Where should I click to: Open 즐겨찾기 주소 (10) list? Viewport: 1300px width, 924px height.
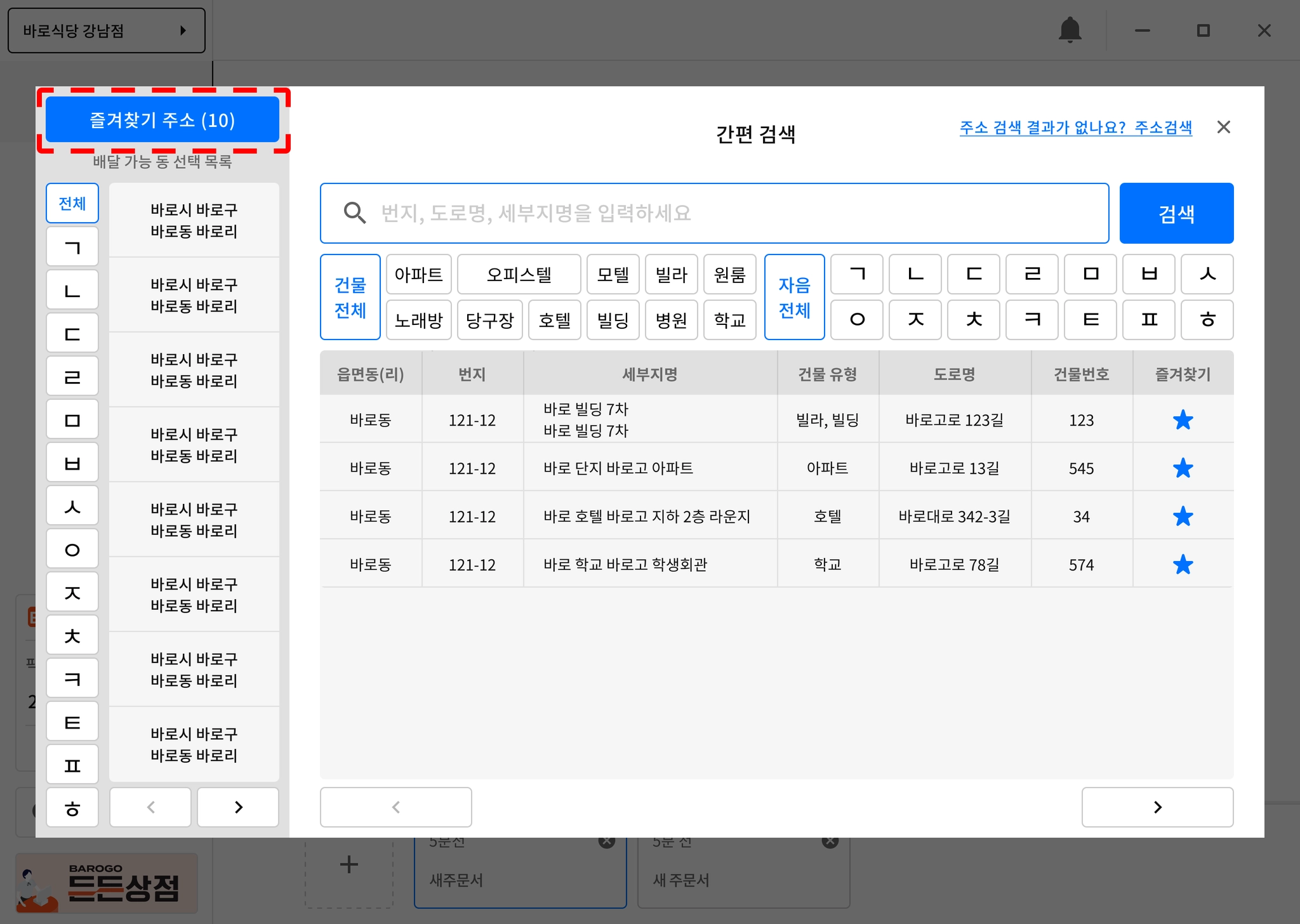click(162, 120)
